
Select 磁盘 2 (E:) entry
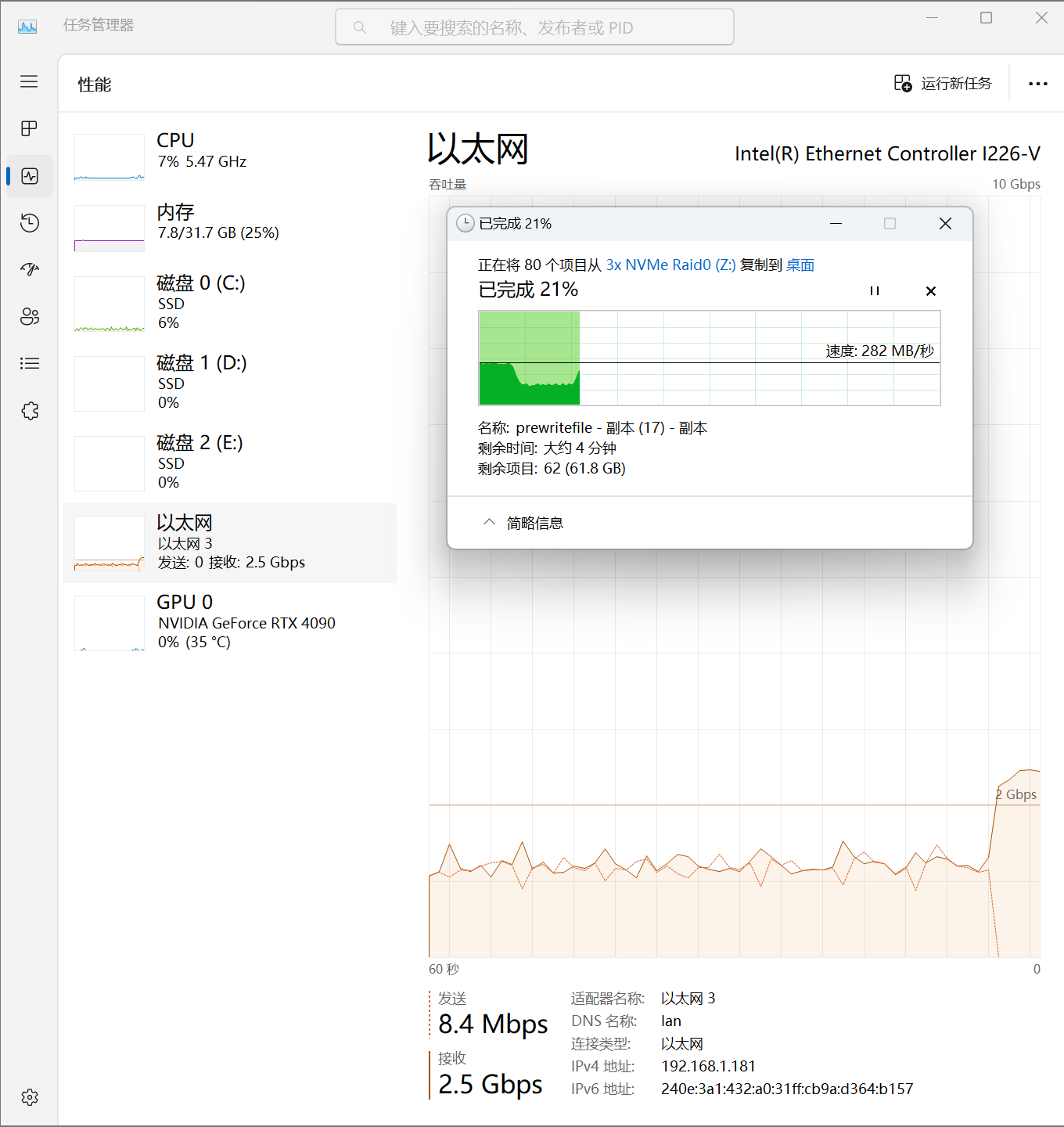click(229, 463)
